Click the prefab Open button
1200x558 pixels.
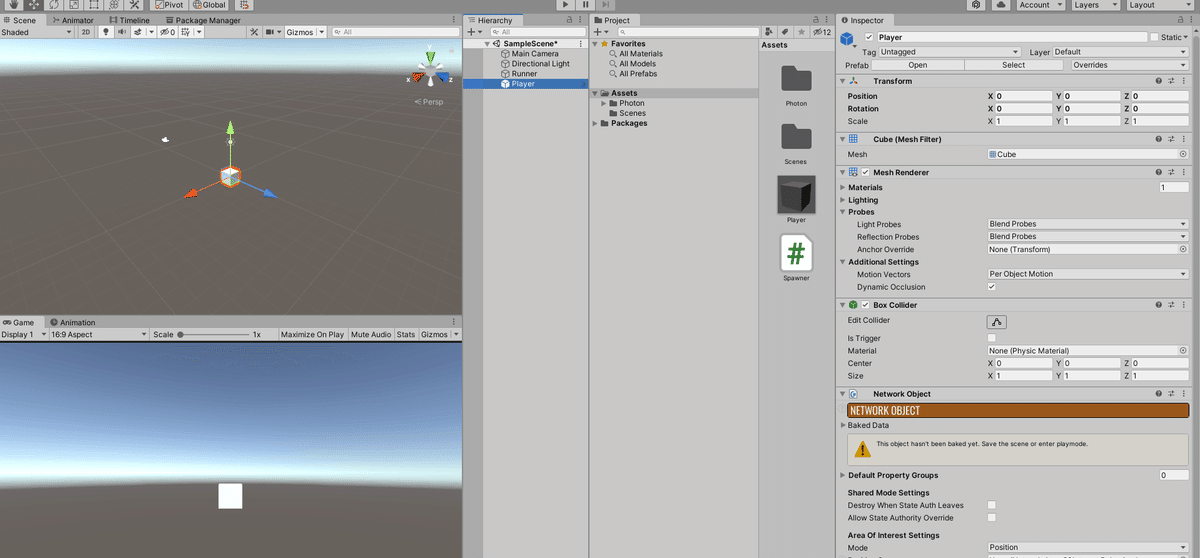tap(917, 65)
